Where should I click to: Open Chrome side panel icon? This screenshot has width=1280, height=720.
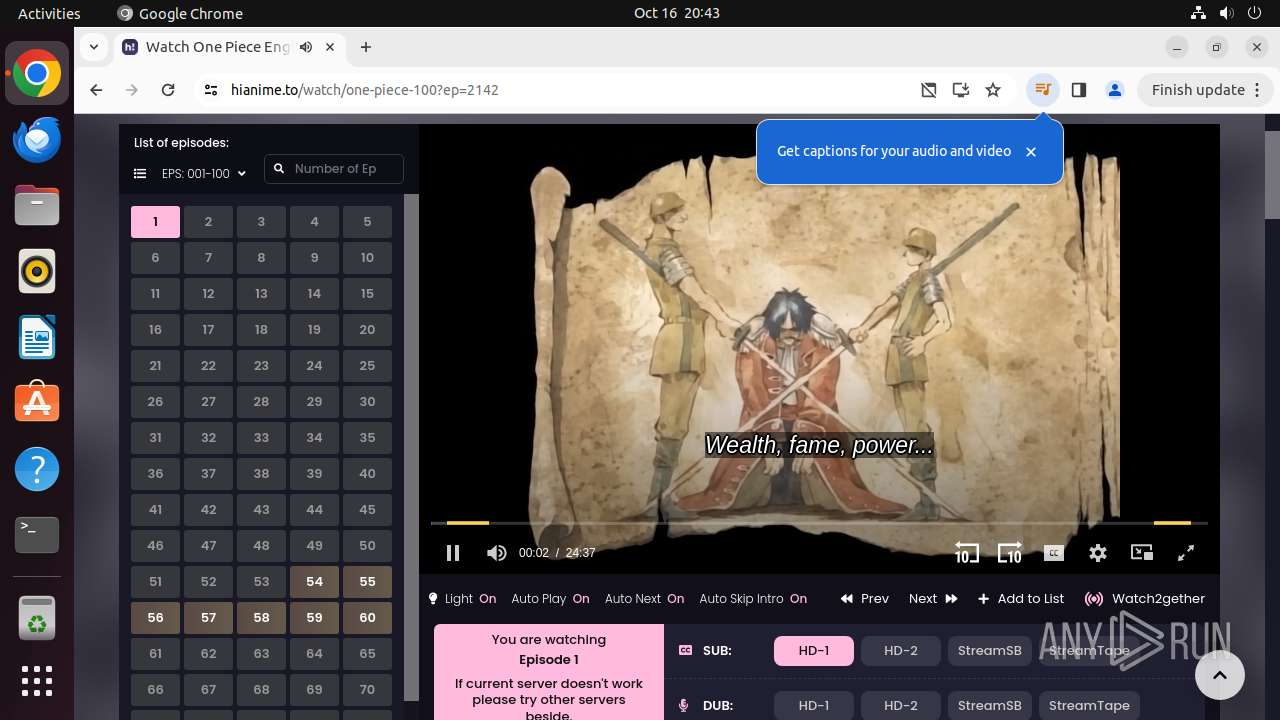coord(1078,90)
